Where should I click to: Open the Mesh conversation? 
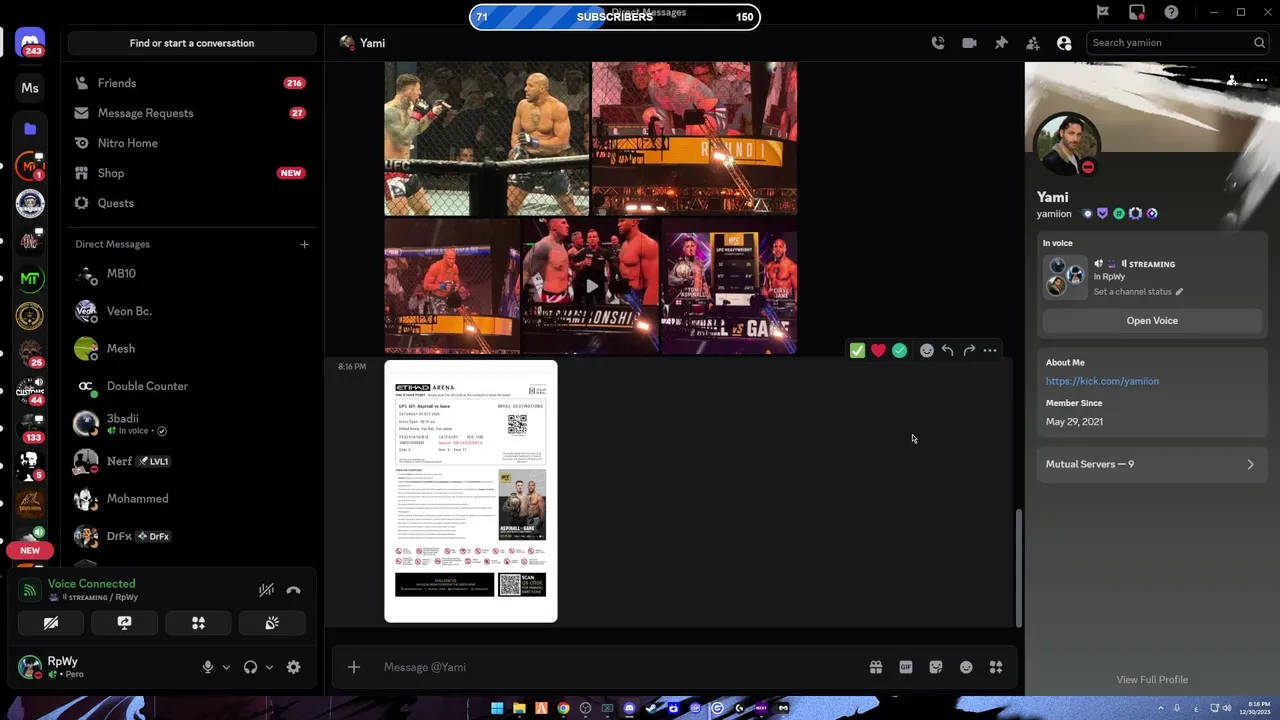192,348
